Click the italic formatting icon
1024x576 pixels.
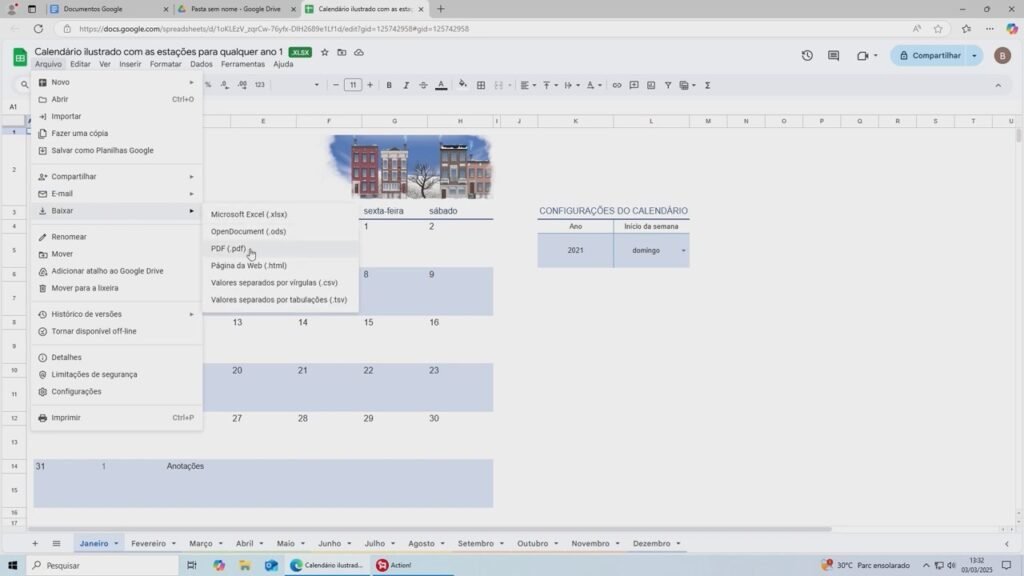(406, 85)
